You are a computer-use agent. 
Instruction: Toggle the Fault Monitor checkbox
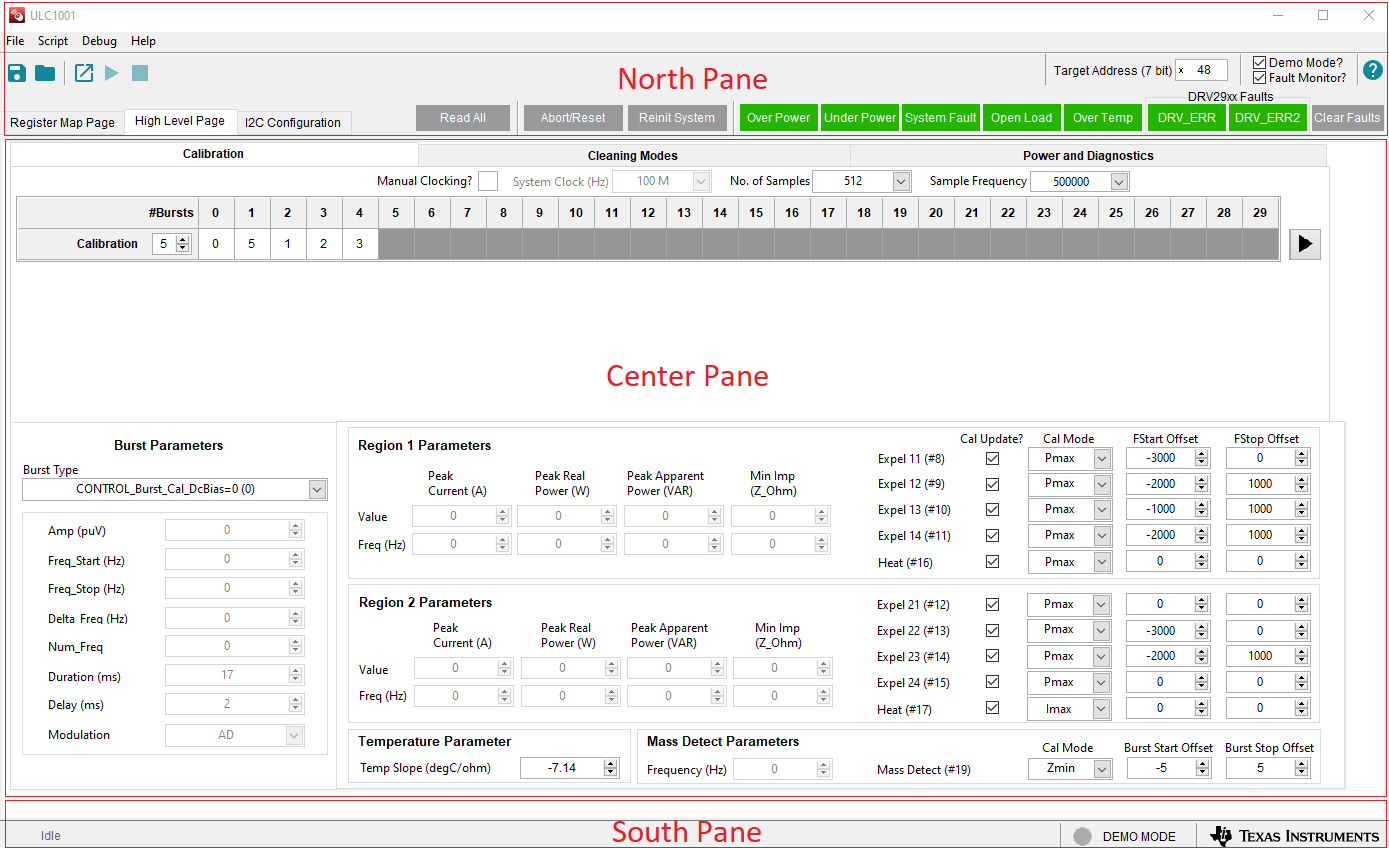(1260, 78)
